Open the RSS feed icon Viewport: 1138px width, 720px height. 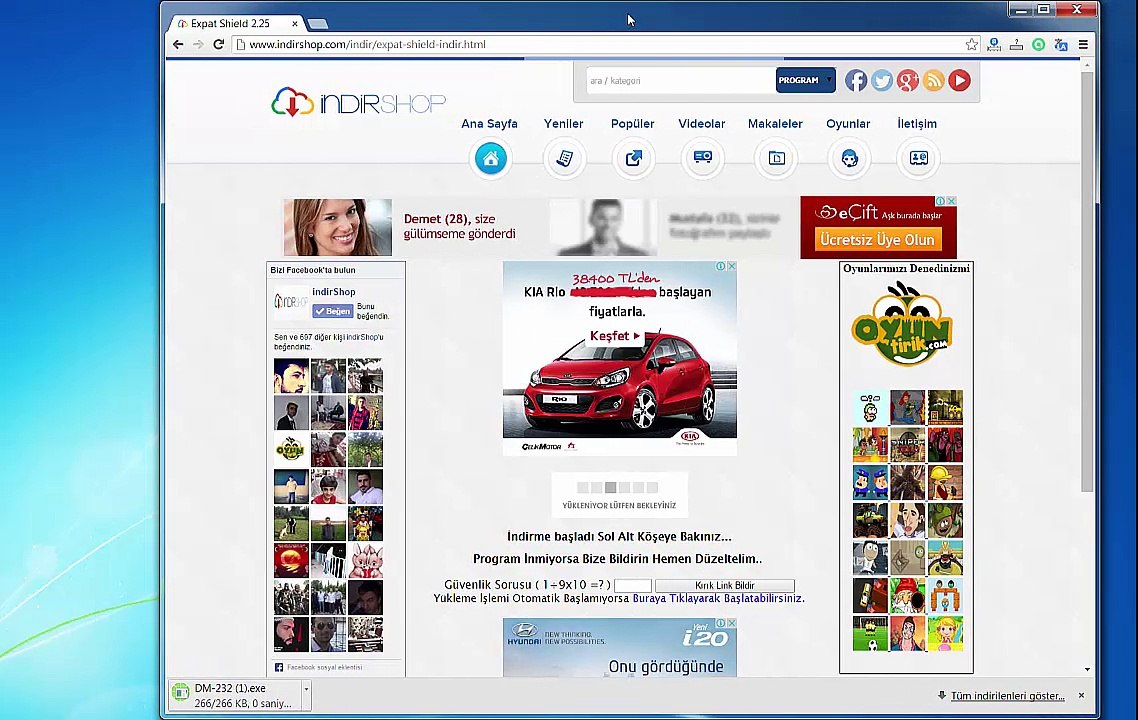tap(933, 80)
